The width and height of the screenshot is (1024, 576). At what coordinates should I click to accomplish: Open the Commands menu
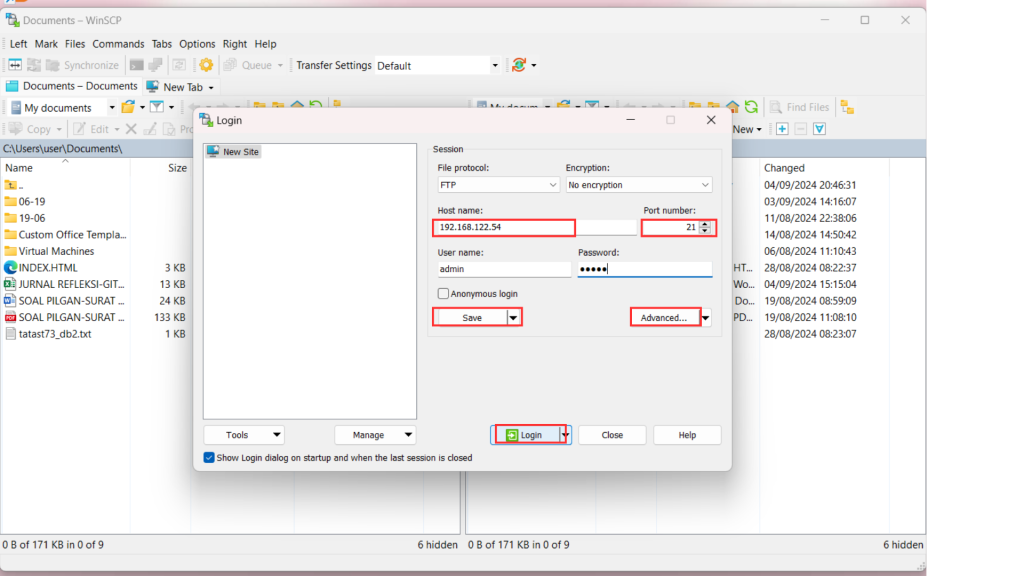coord(118,44)
